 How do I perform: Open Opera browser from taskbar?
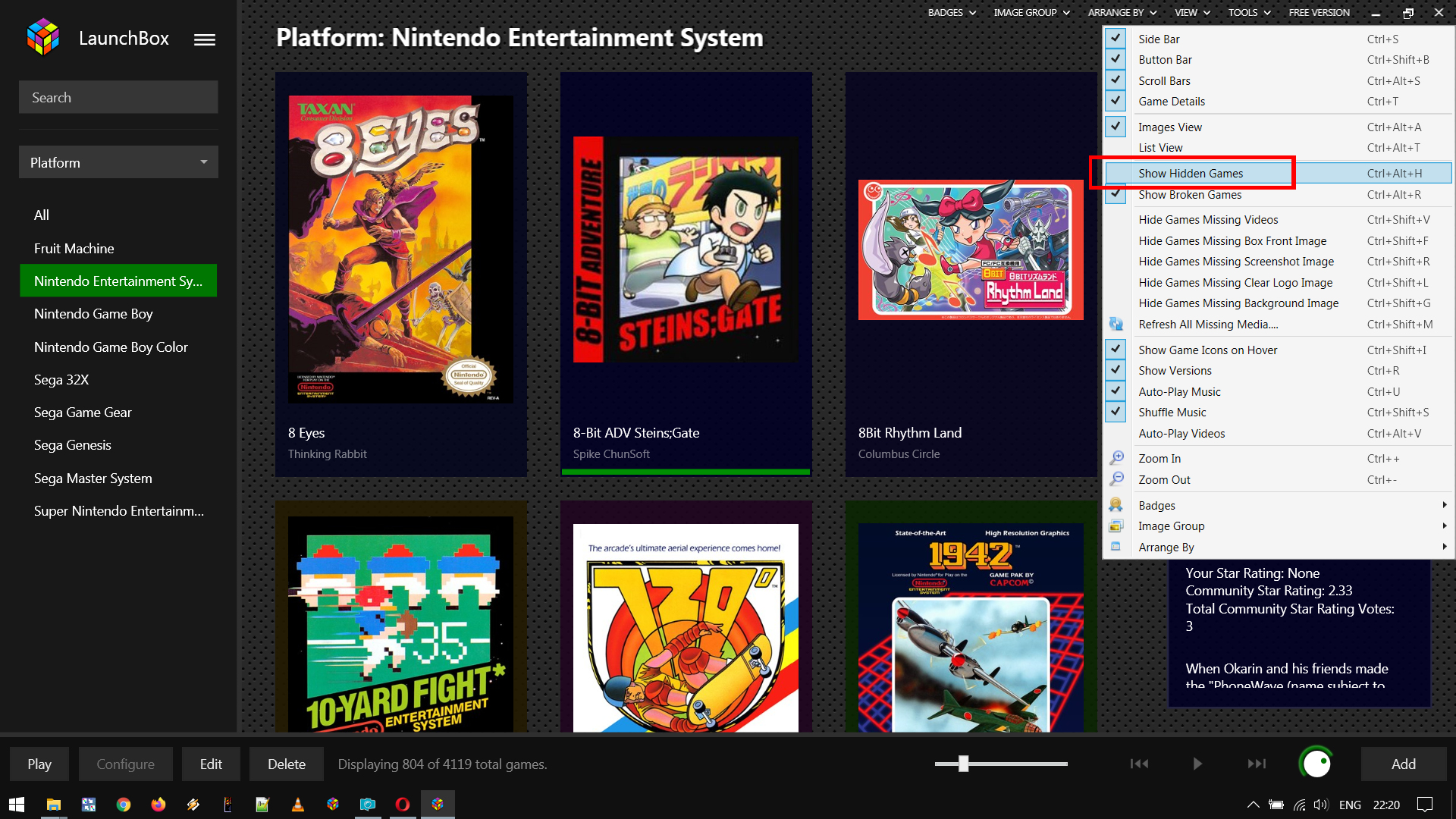[403, 805]
